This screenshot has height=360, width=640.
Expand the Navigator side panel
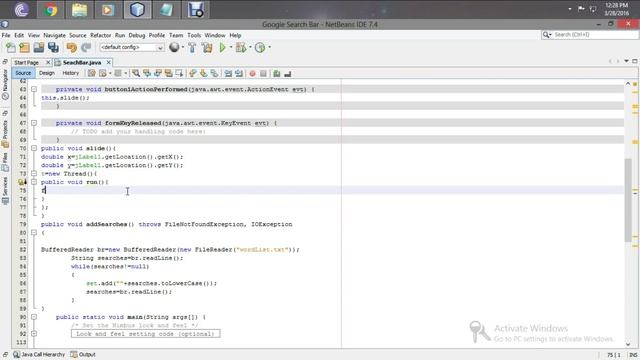click(5, 84)
